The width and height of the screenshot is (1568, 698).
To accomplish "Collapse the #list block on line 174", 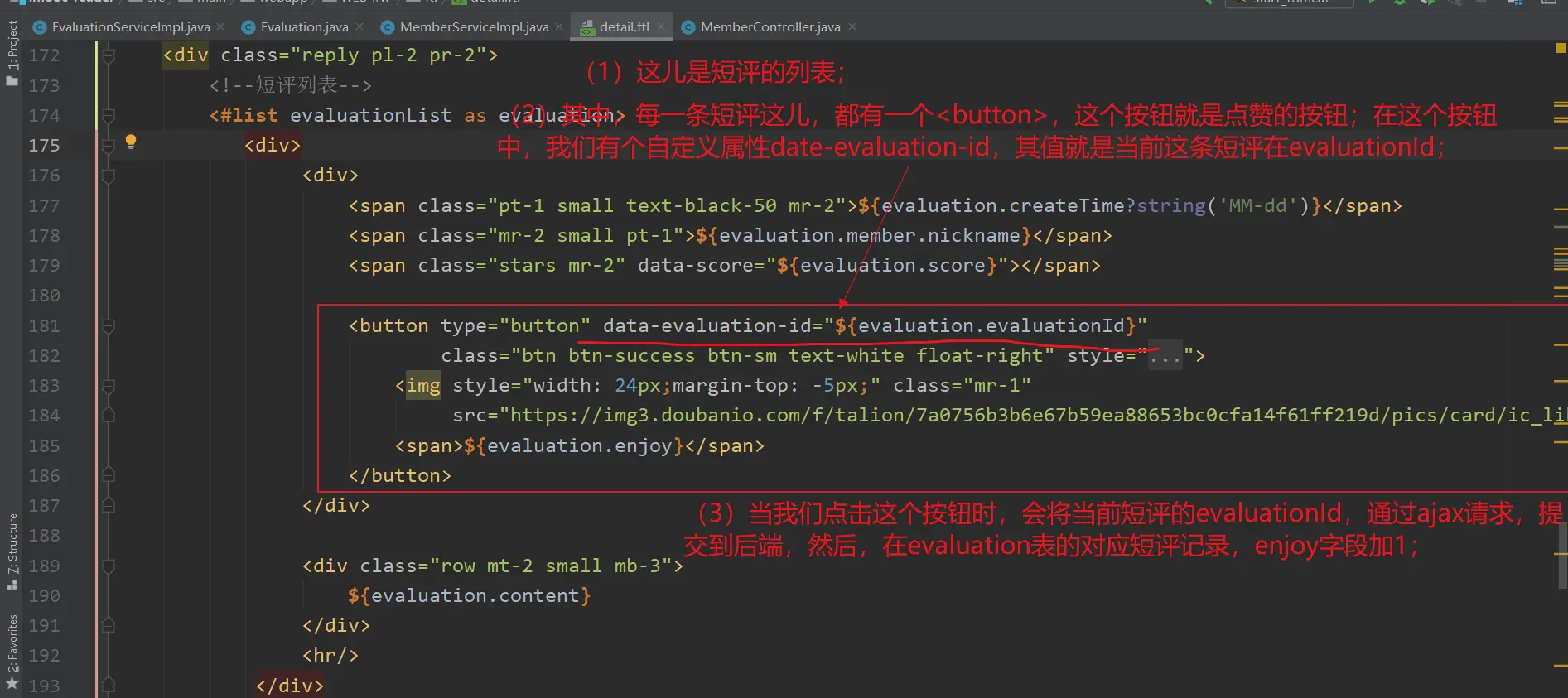I will tap(108, 116).
